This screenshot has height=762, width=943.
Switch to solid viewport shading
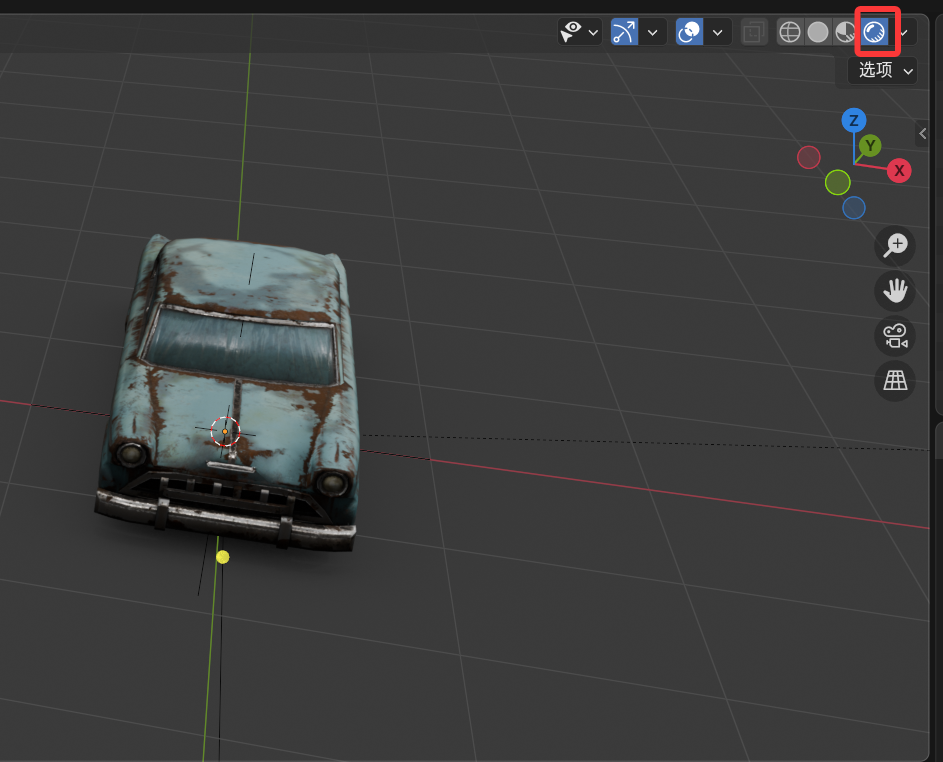(818, 32)
